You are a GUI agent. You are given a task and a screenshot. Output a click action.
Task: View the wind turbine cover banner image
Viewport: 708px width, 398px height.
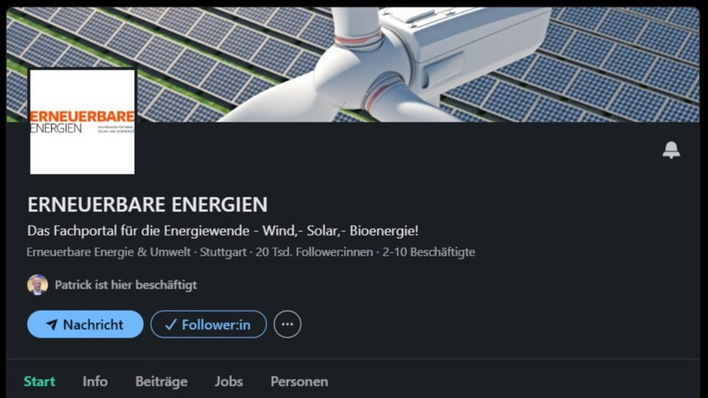(353, 64)
